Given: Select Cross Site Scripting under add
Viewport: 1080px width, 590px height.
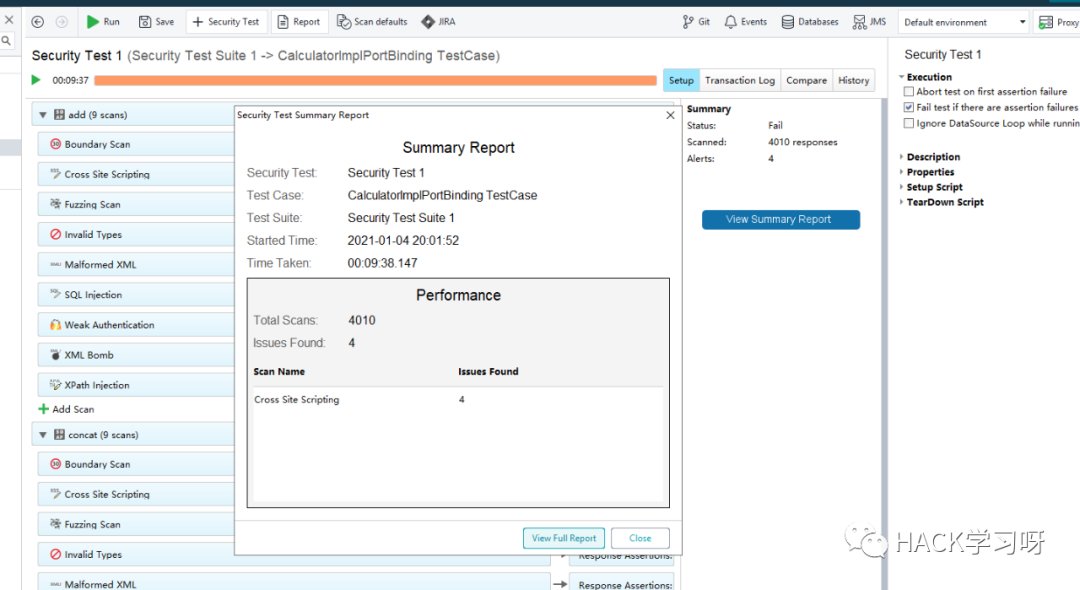Looking at the screenshot, I should click(x=136, y=174).
